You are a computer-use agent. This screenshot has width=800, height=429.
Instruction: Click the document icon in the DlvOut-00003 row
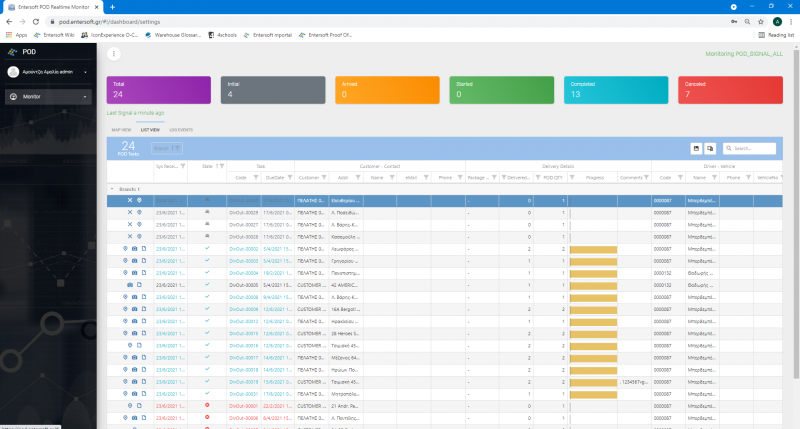tap(144, 261)
